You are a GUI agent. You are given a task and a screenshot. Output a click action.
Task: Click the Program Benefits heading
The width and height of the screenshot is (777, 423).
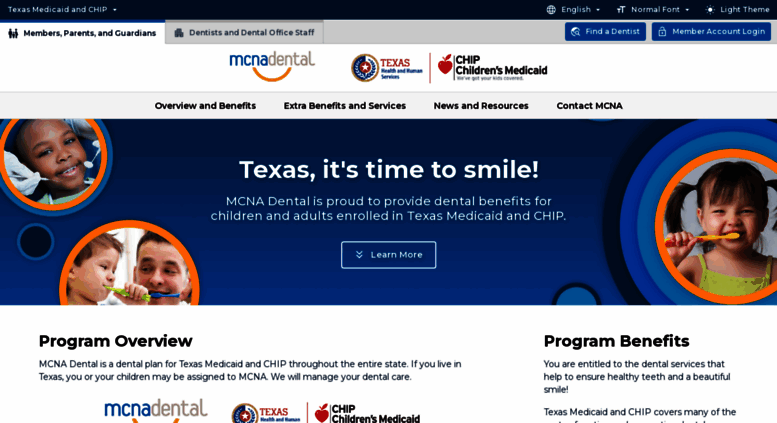point(616,341)
